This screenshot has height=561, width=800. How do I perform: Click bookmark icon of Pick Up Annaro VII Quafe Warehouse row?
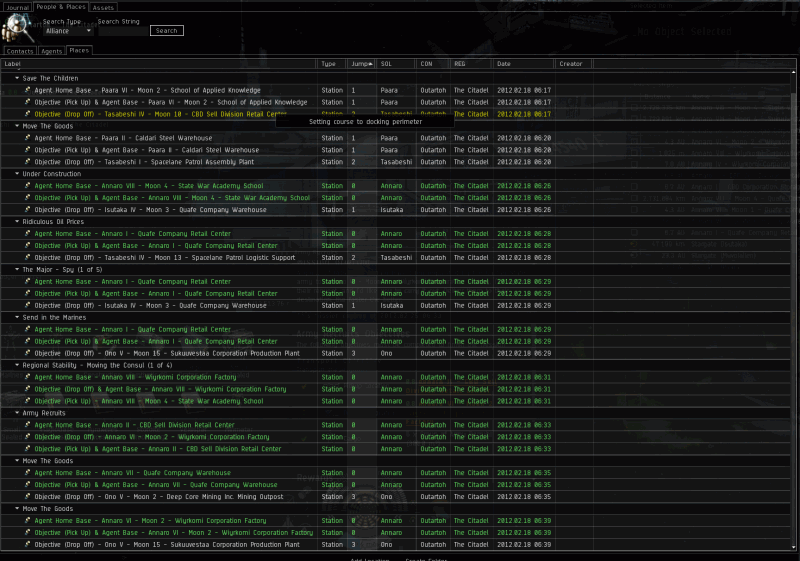tap(28, 485)
